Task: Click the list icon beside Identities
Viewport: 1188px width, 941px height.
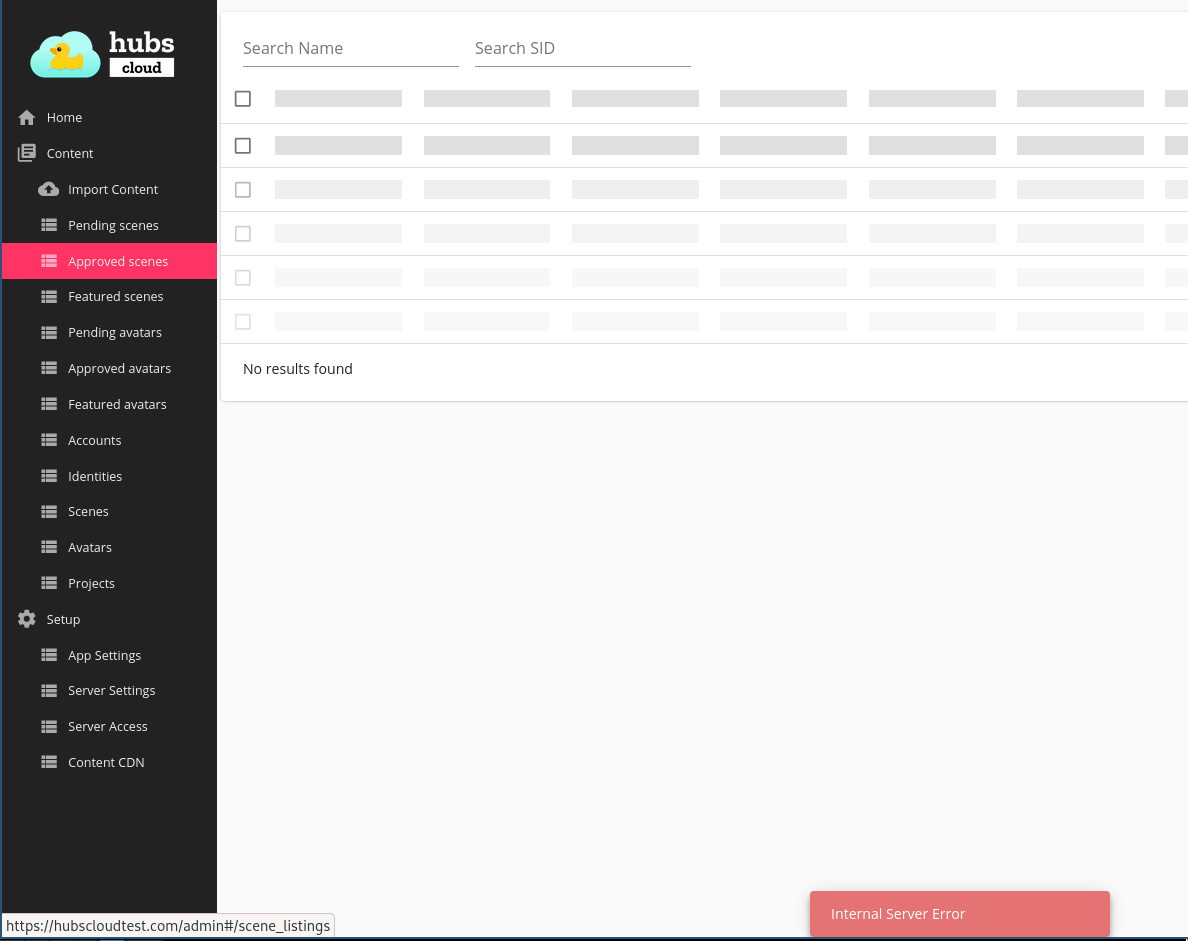Action: click(49, 476)
